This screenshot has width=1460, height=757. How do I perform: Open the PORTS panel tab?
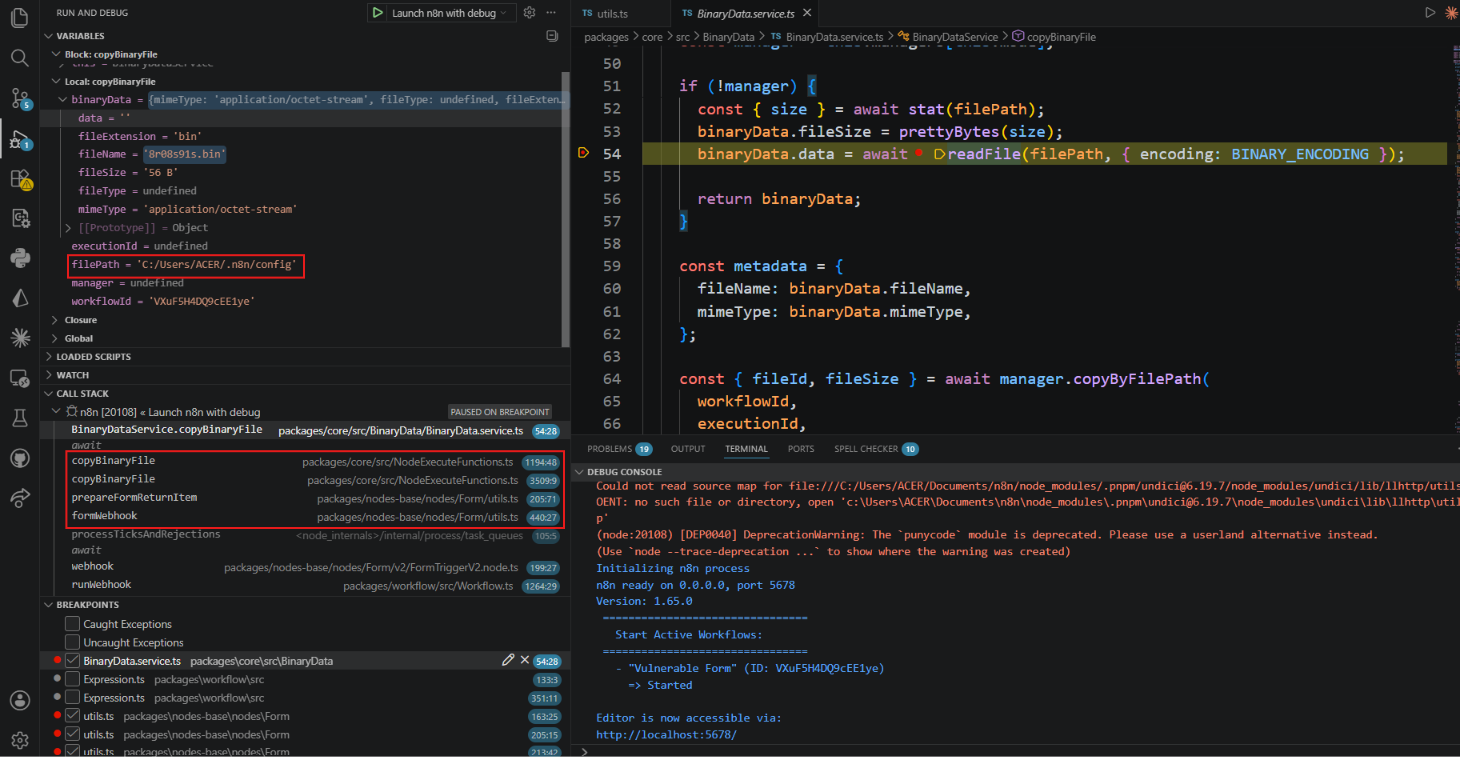point(801,449)
